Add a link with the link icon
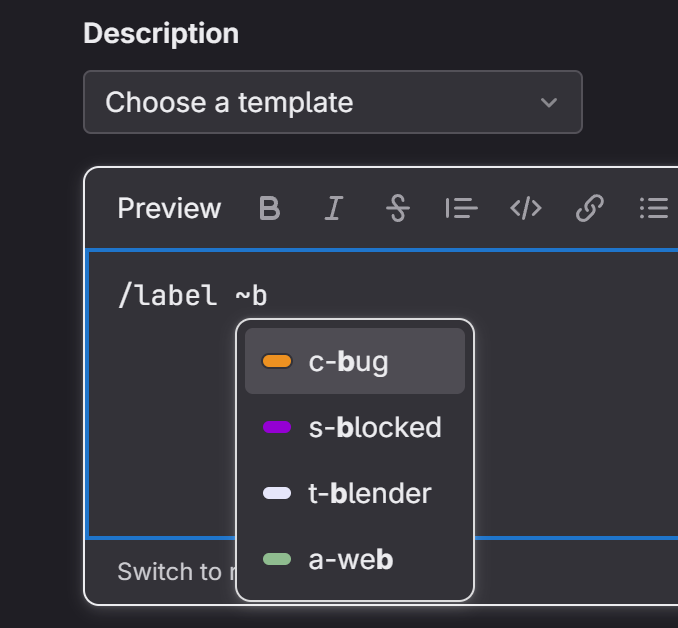 point(589,208)
